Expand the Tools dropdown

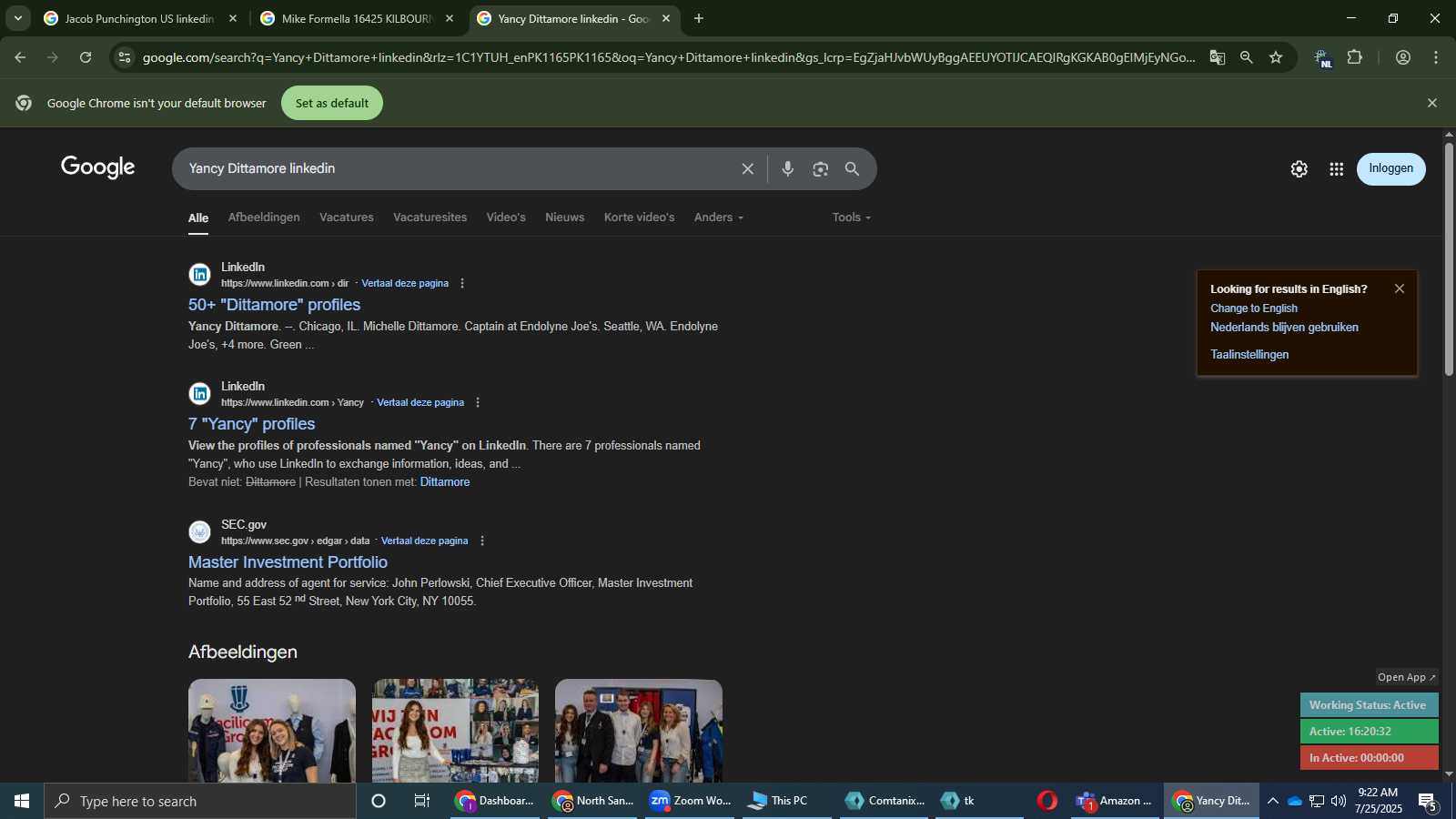pos(852,217)
